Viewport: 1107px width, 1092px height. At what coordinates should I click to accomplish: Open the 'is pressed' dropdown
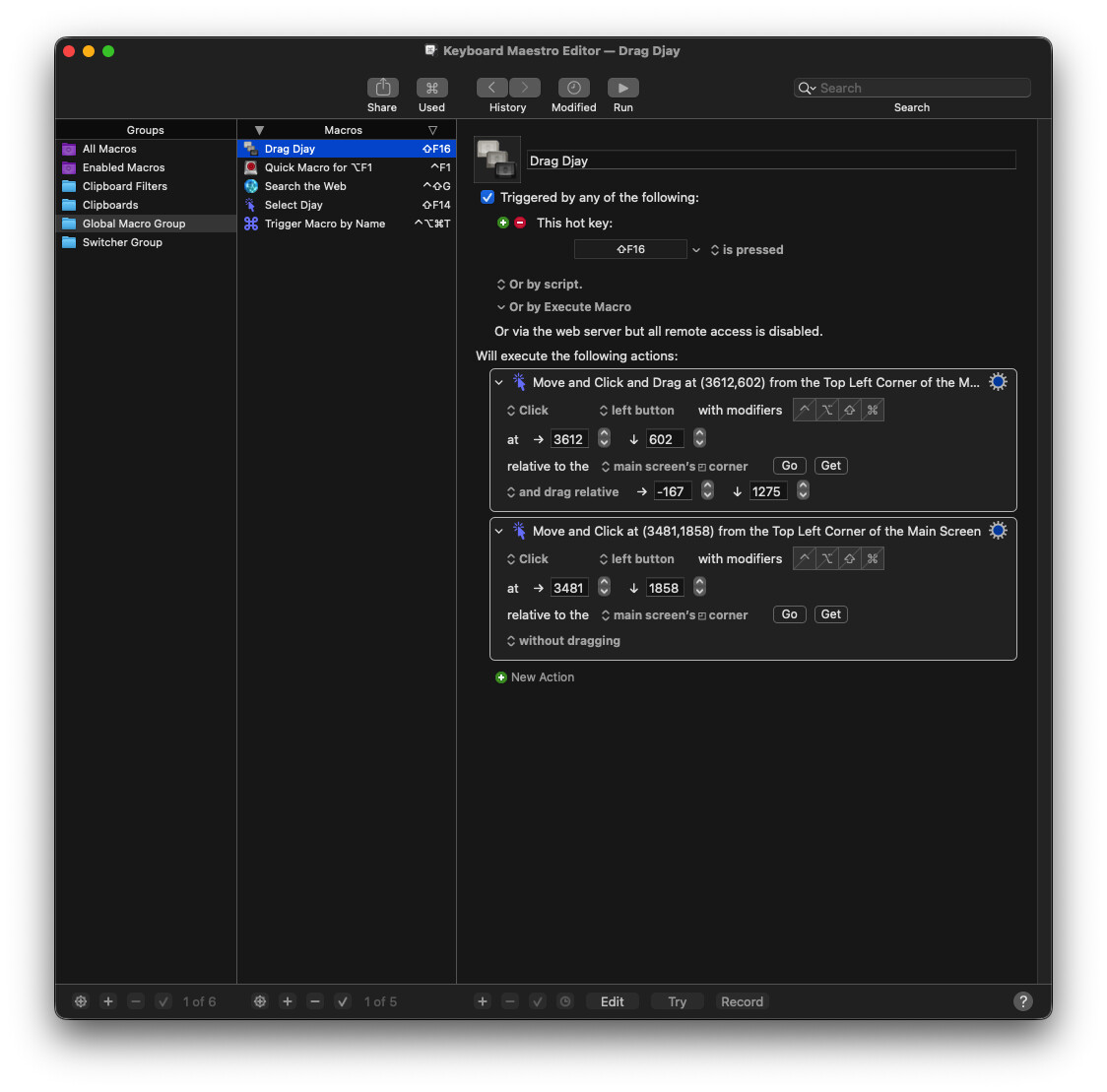[747, 250]
